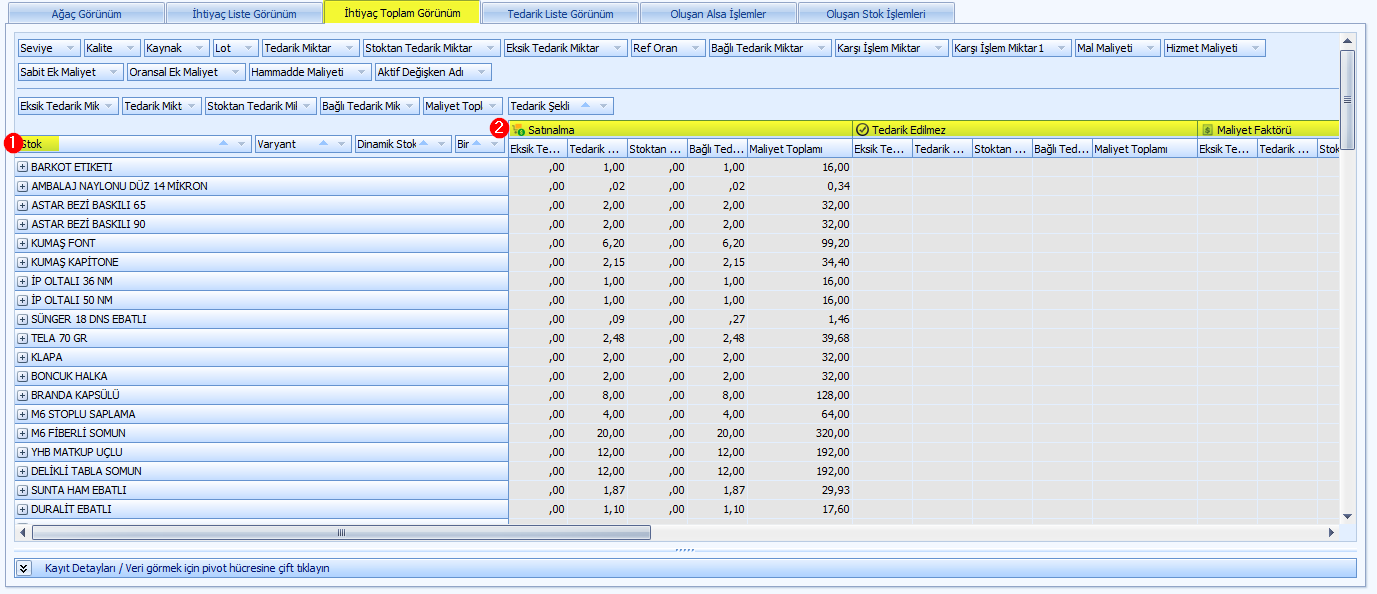Open the Tedarik Liste Görünüm tab
Screen dimensions: 1377x594
point(560,14)
